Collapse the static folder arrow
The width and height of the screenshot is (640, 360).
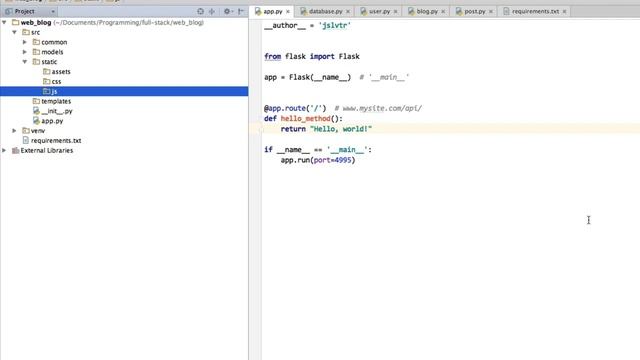tap(24, 62)
